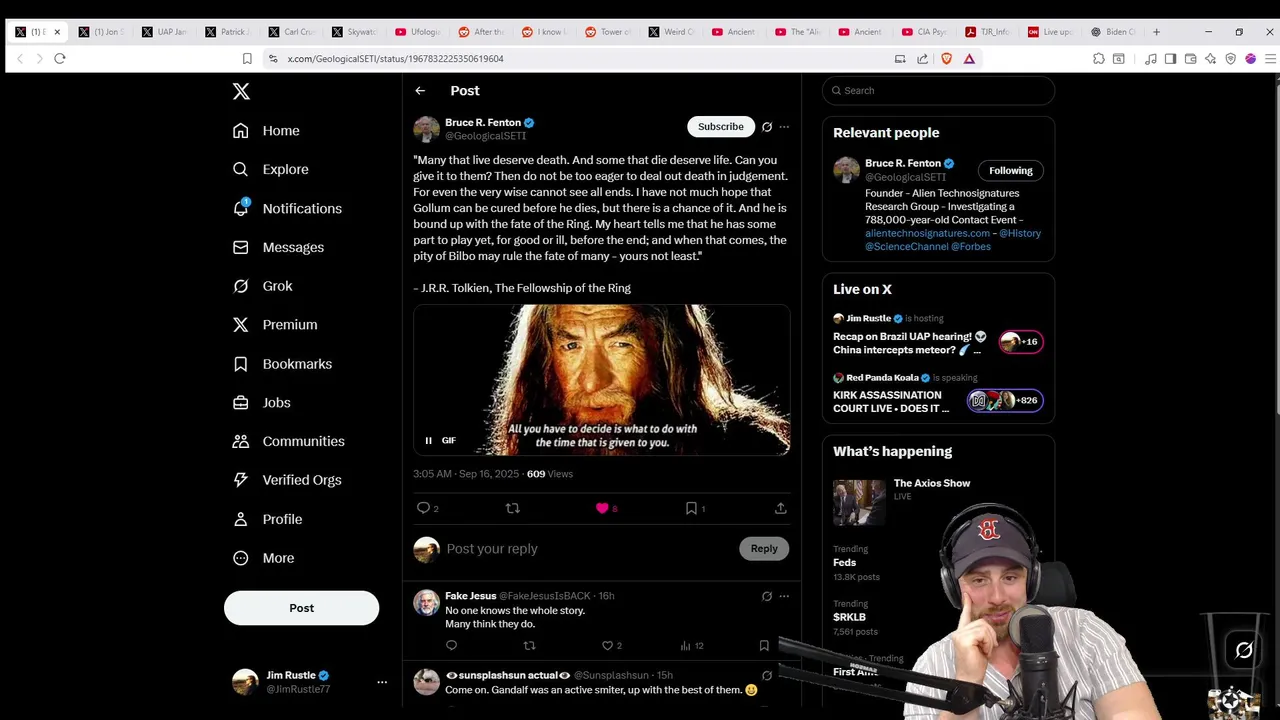Viewport: 1280px width, 720px height.
Task: Repost the main post
Action: click(x=512, y=508)
